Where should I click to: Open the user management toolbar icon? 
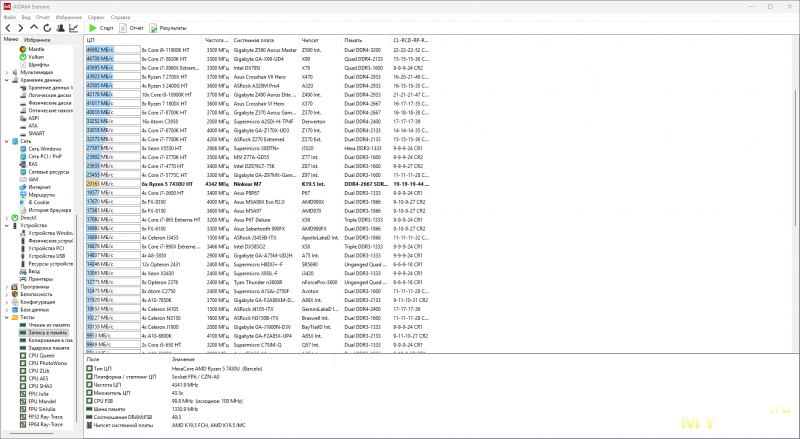[x=60, y=28]
